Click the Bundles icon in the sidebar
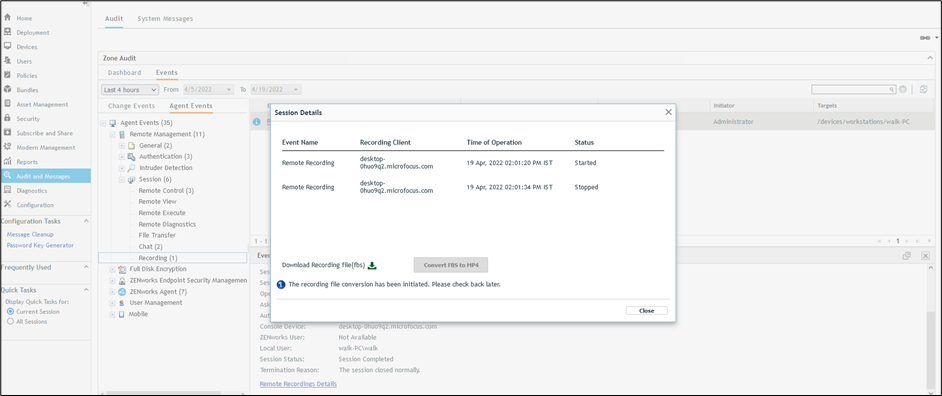The height and width of the screenshot is (396, 942). (7, 90)
